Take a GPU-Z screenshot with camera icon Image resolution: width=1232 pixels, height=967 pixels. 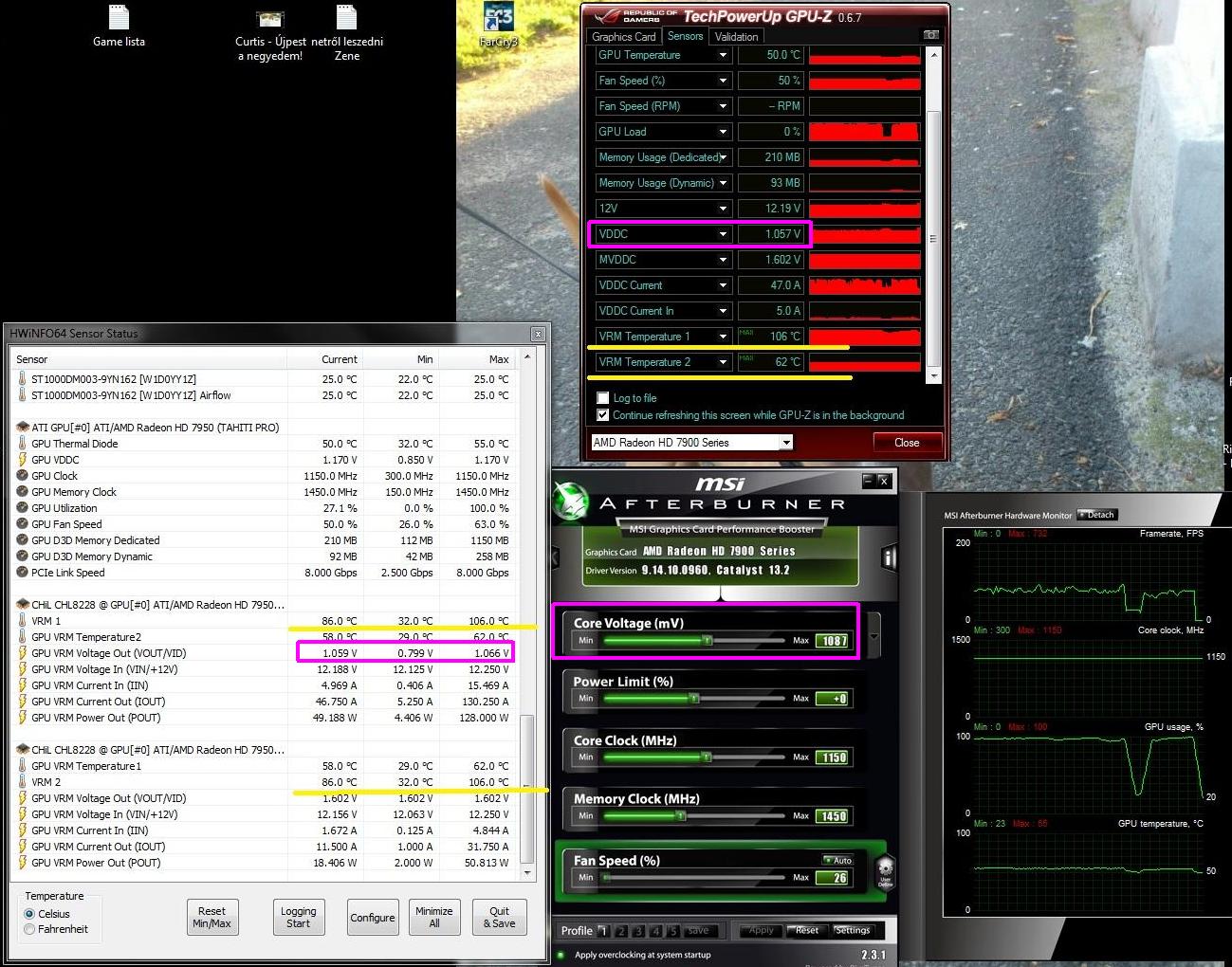tap(931, 35)
